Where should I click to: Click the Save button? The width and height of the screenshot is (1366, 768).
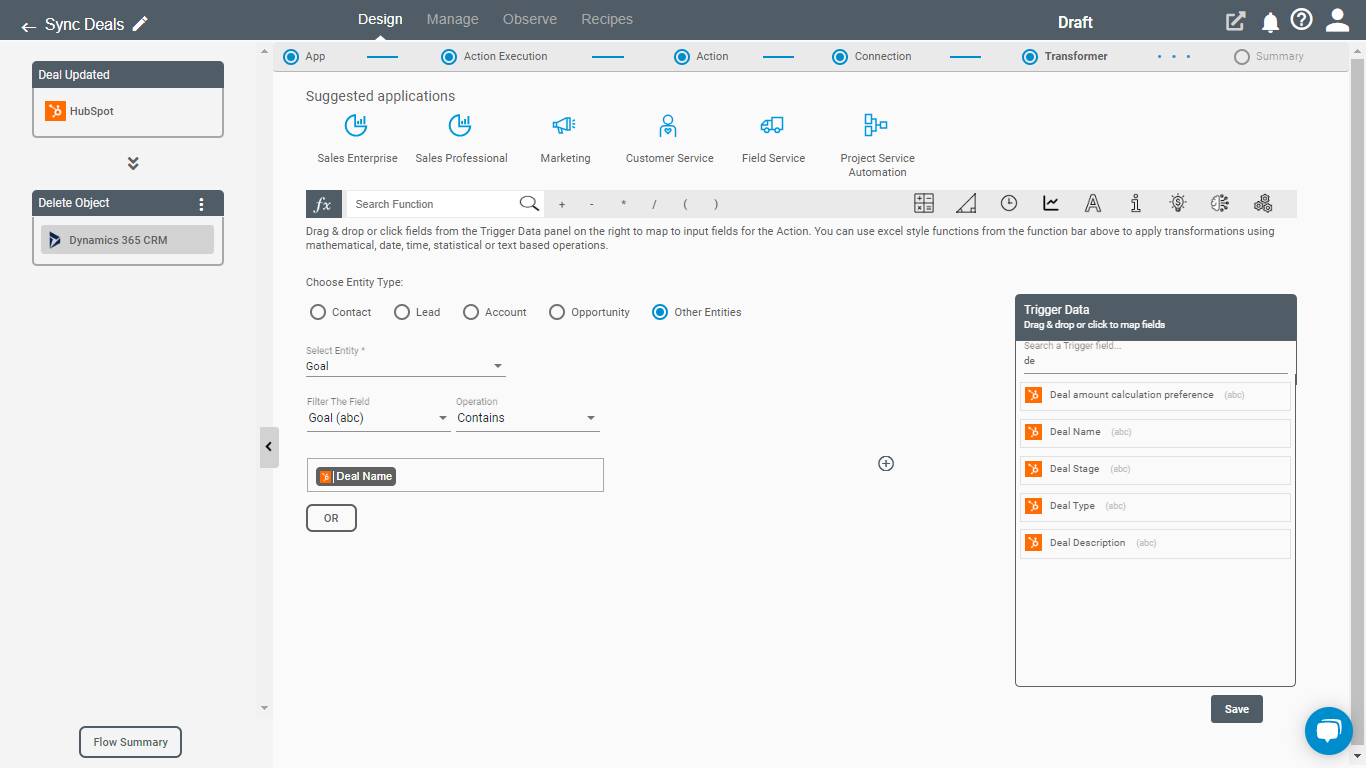pos(1237,709)
